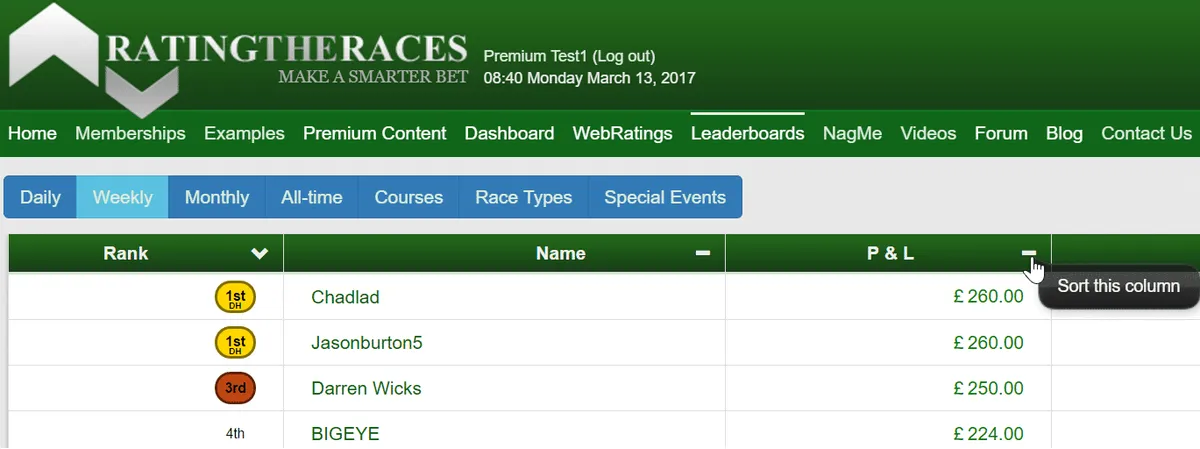
Task: Click the Name column header label
Action: pos(561,254)
